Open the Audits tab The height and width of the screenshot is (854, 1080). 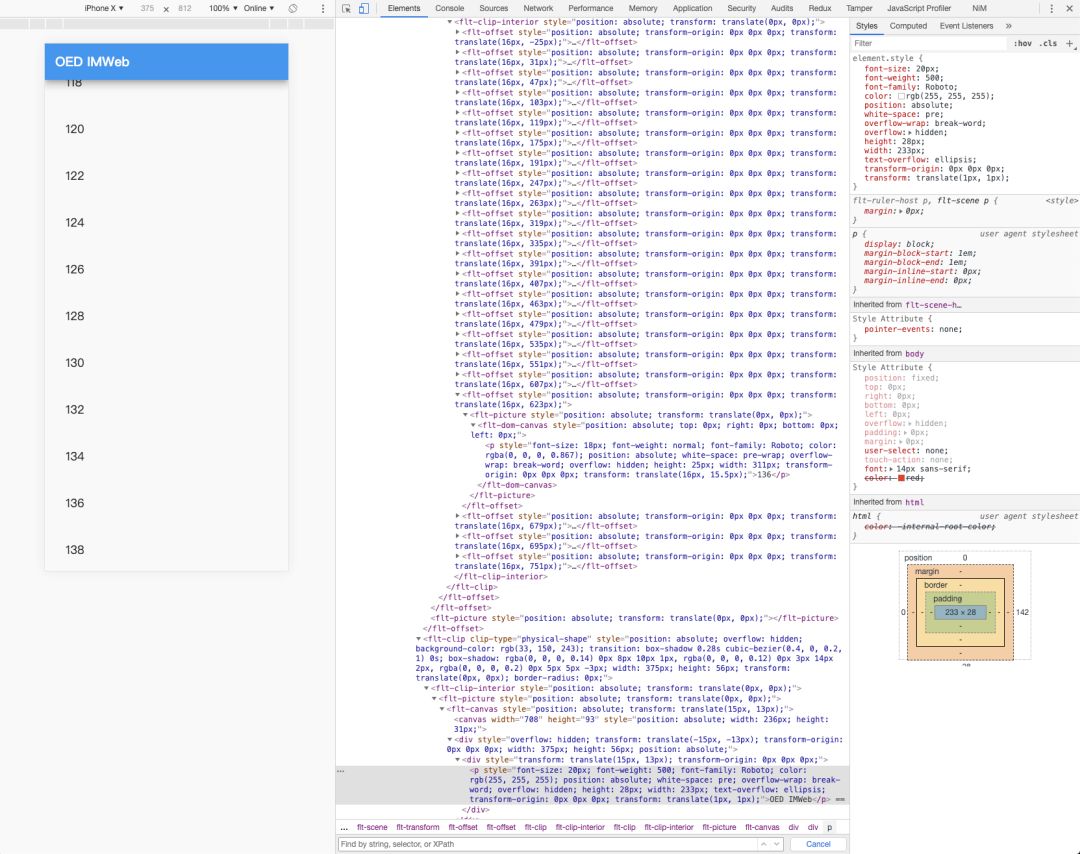[x=782, y=8]
